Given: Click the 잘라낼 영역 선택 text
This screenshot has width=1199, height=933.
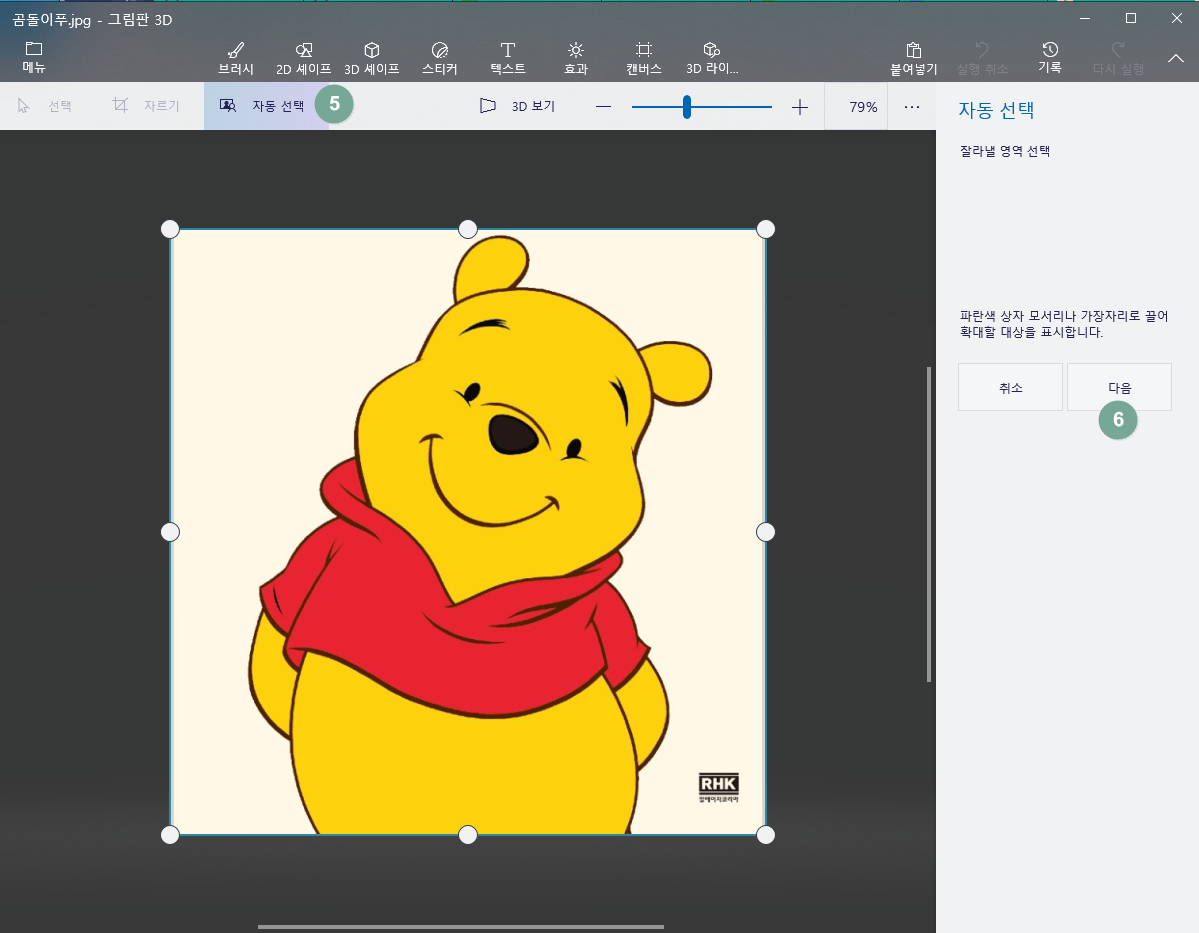Looking at the screenshot, I should (1005, 151).
